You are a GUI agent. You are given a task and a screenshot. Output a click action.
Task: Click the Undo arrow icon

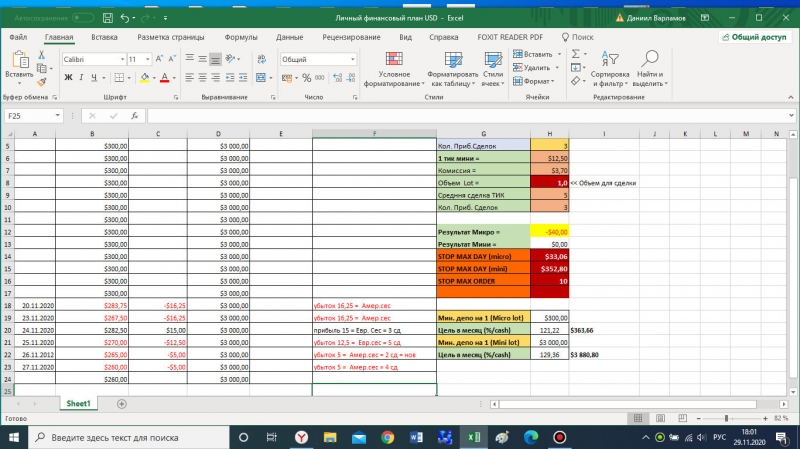[125, 18]
